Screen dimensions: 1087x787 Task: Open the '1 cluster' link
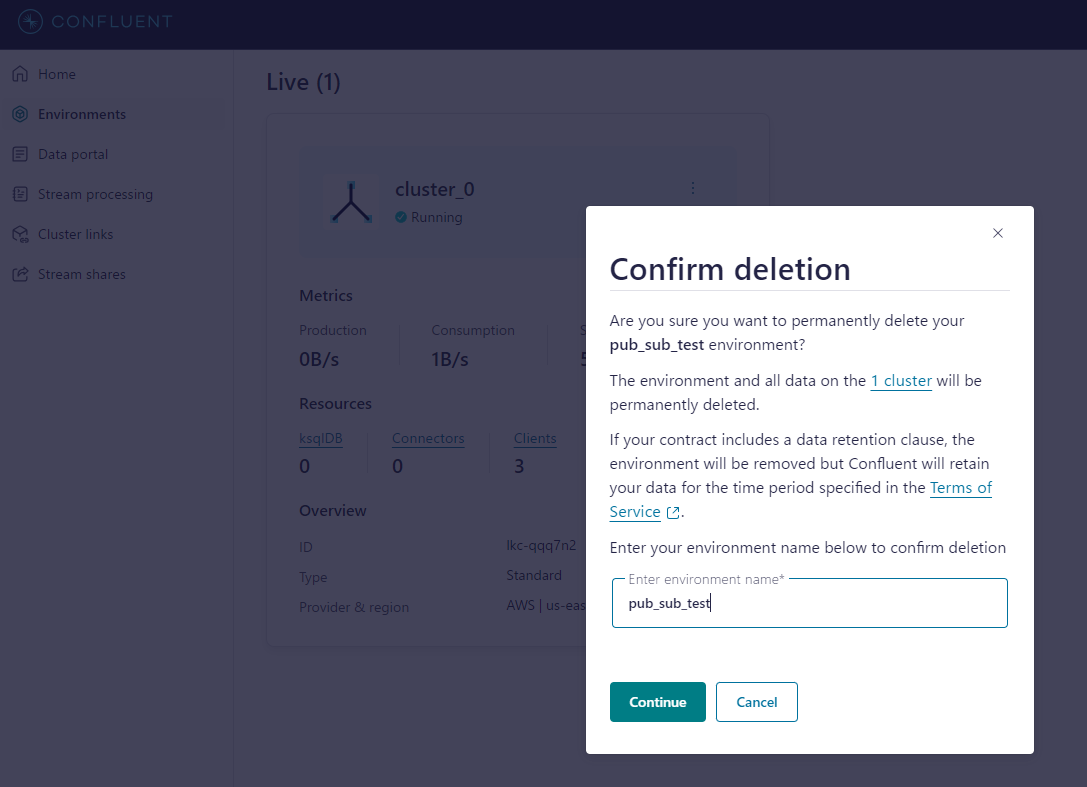coord(901,381)
